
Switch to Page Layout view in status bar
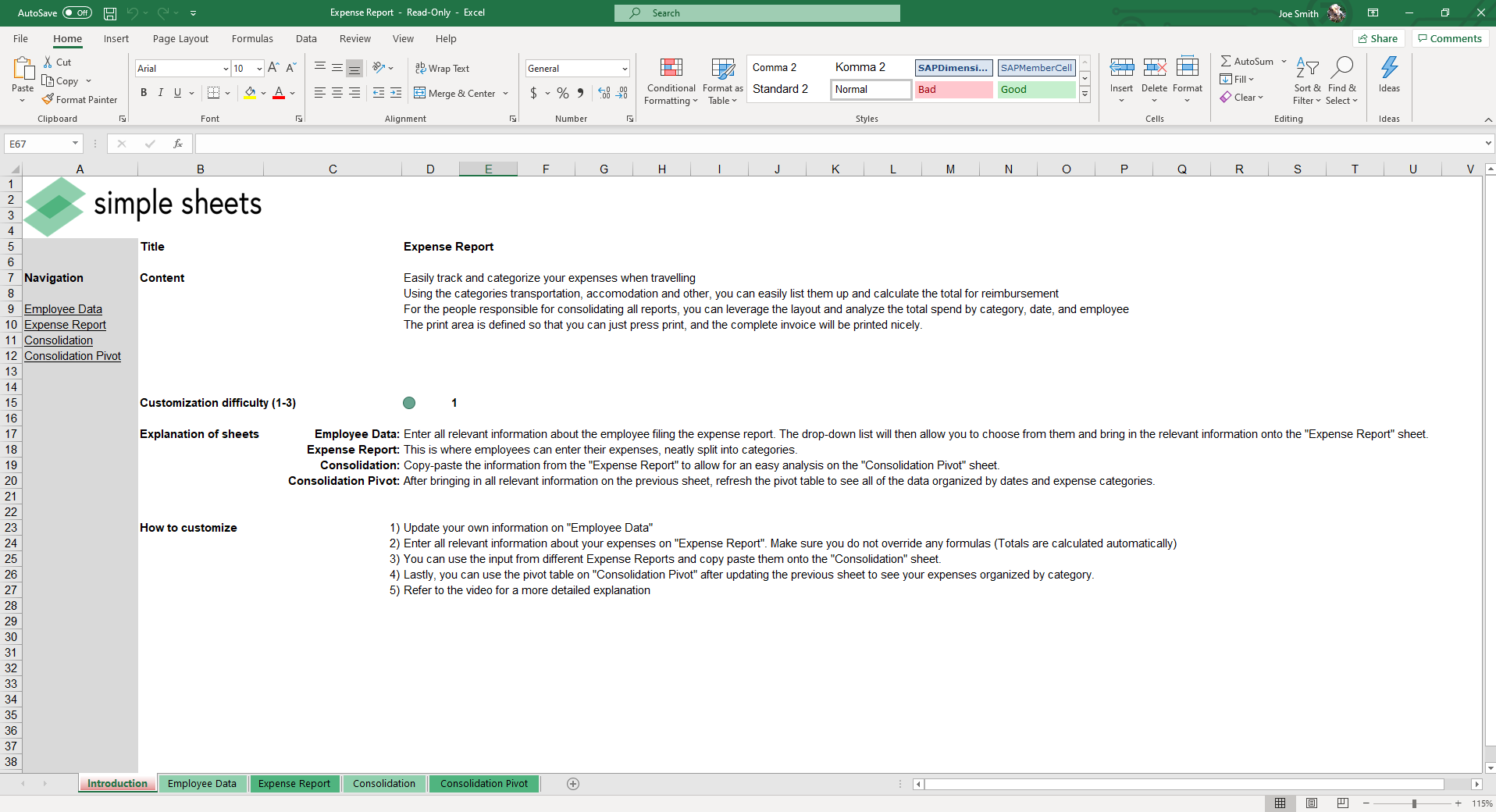click(1312, 803)
